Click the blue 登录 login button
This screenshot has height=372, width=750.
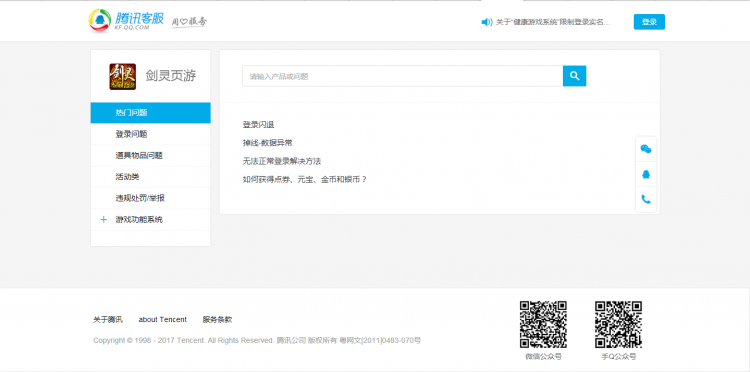point(649,22)
